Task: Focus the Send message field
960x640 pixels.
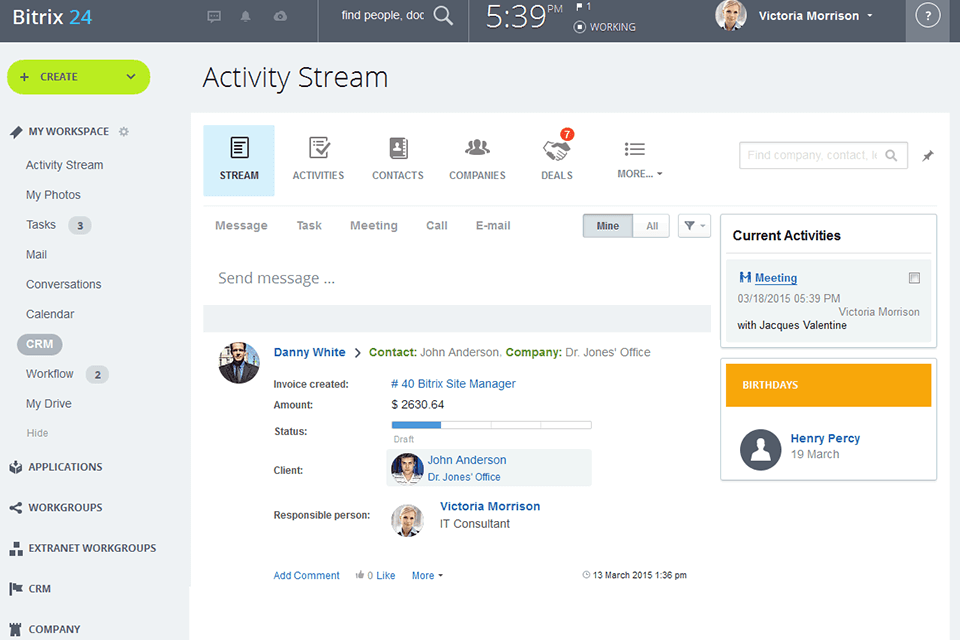Action: 457,278
